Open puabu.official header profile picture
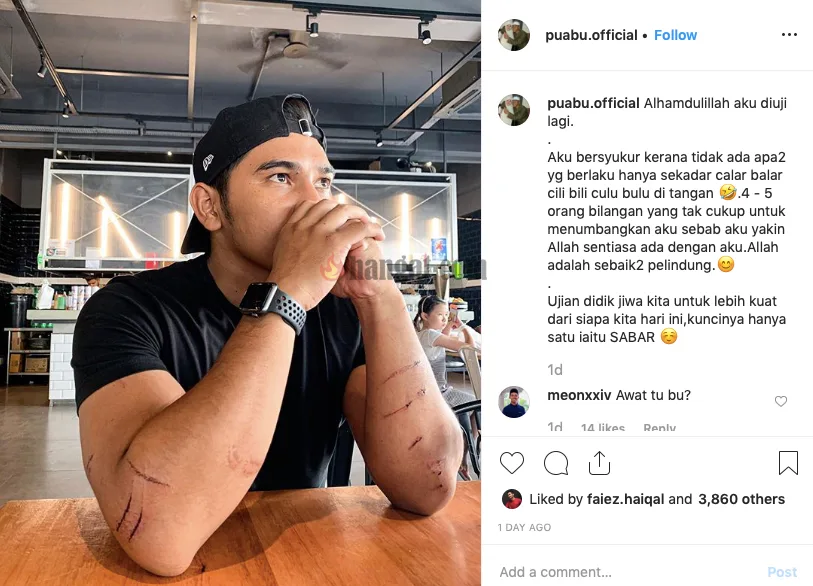 (514, 35)
